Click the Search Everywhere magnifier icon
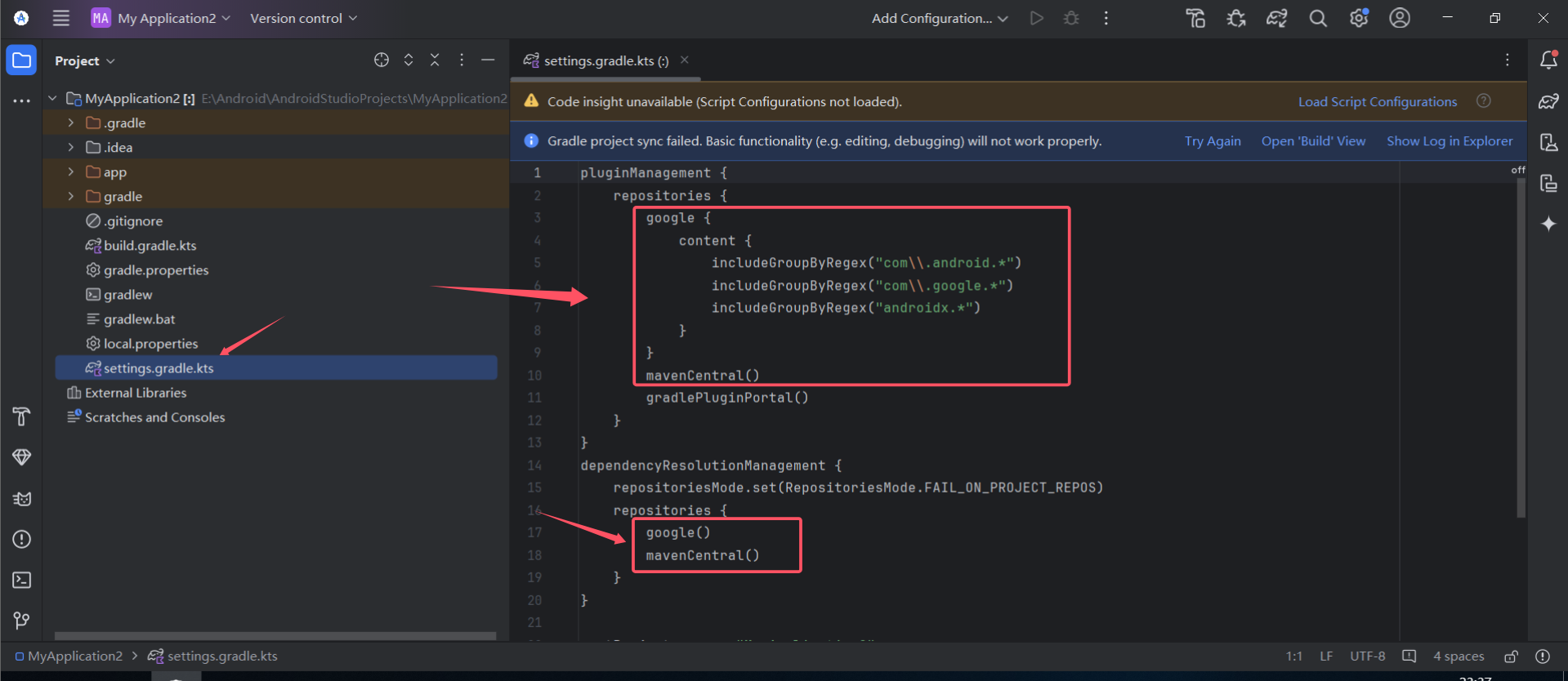Viewport: 1568px width, 681px height. click(x=1317, y=18)
